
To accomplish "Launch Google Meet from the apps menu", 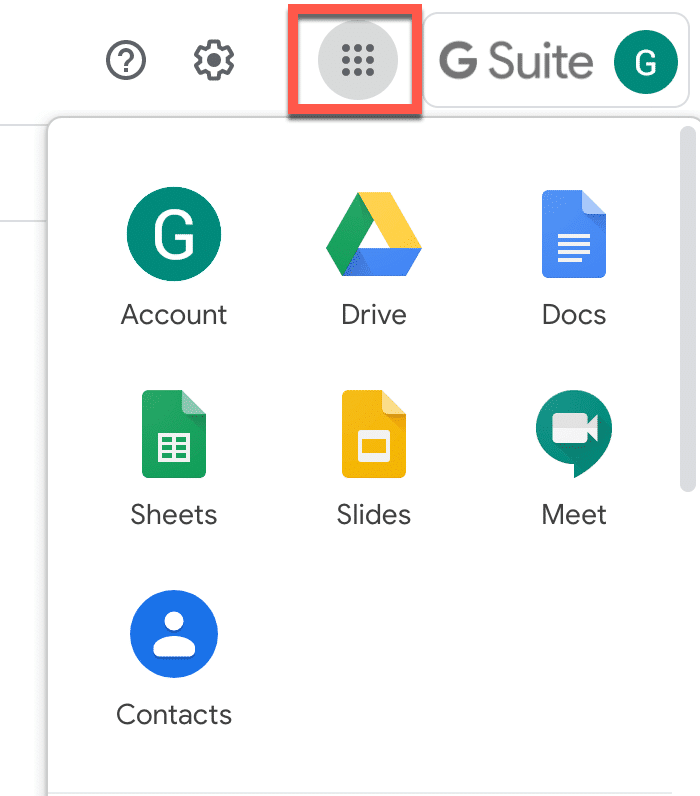I will pos(574,434).
